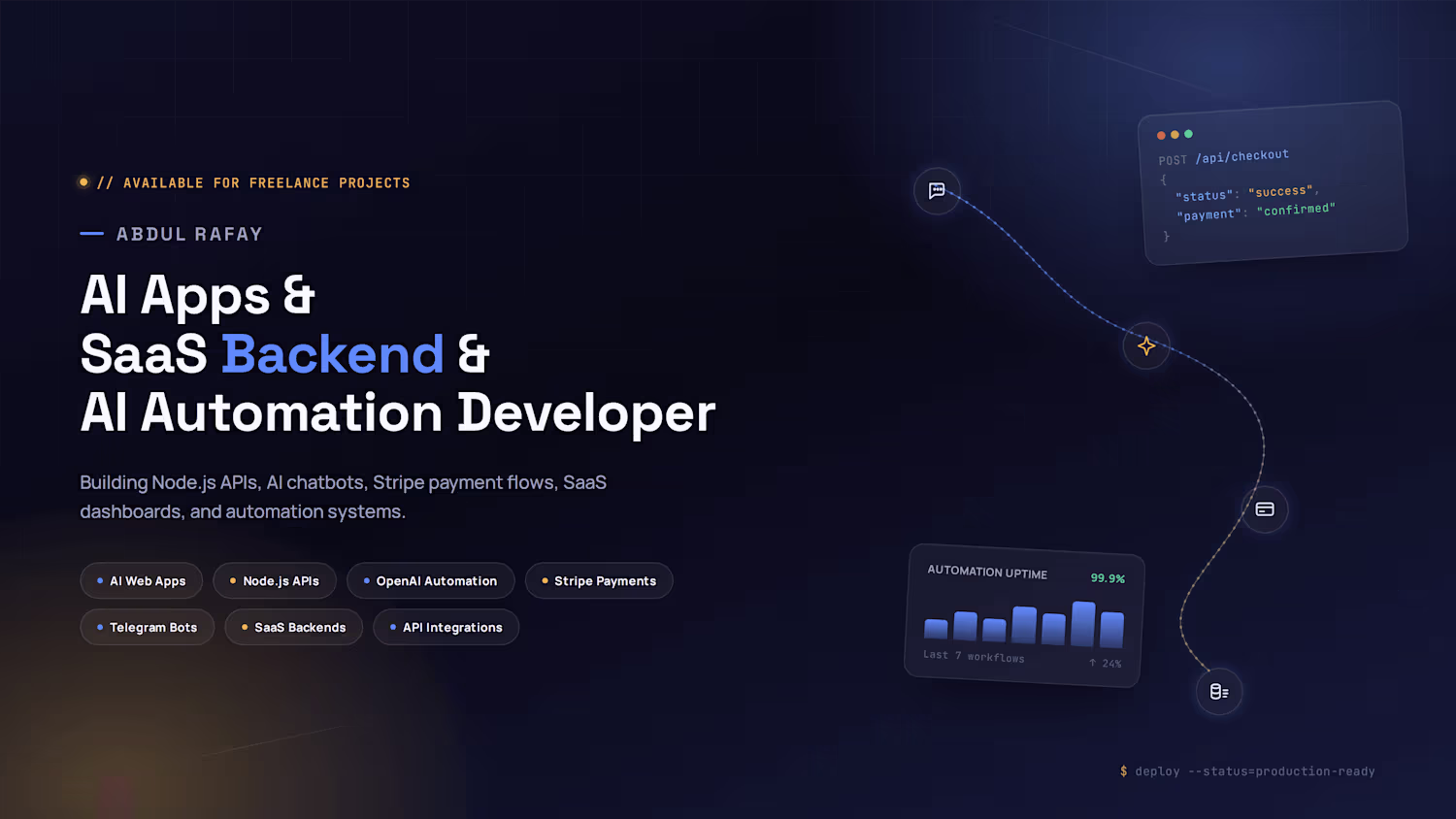
Task: Click the "/api/checkout" endpoint text
Action: pyautogui.click(x=1242, y=156)
